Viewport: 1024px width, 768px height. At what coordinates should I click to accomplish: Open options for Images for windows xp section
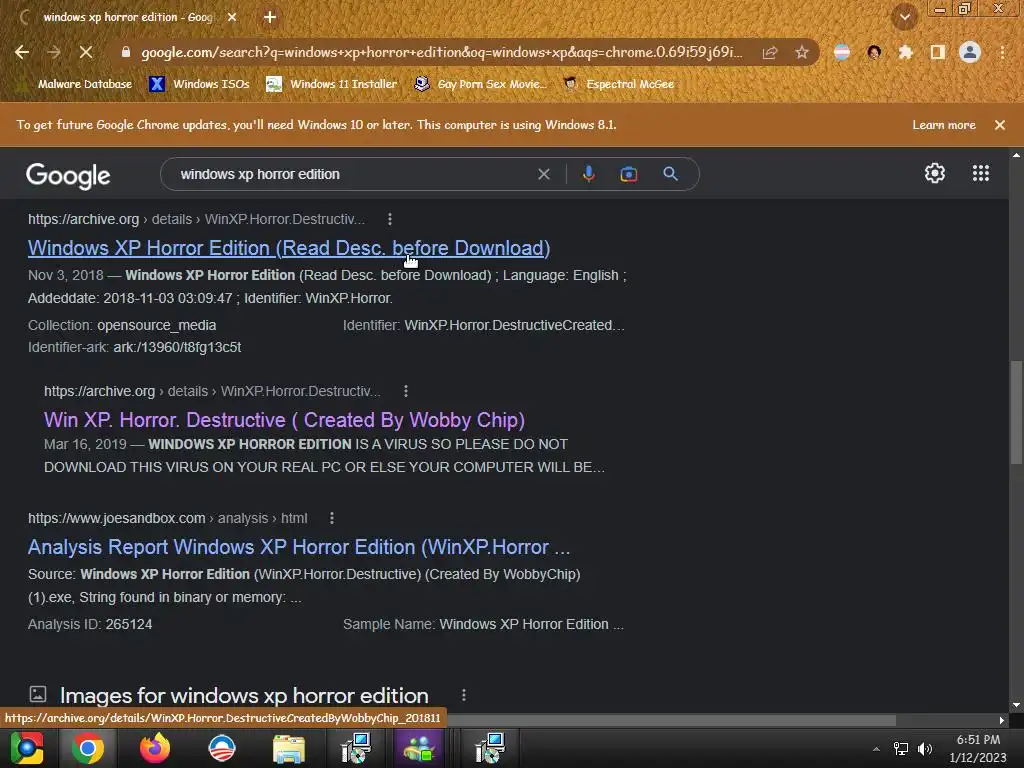464,696
